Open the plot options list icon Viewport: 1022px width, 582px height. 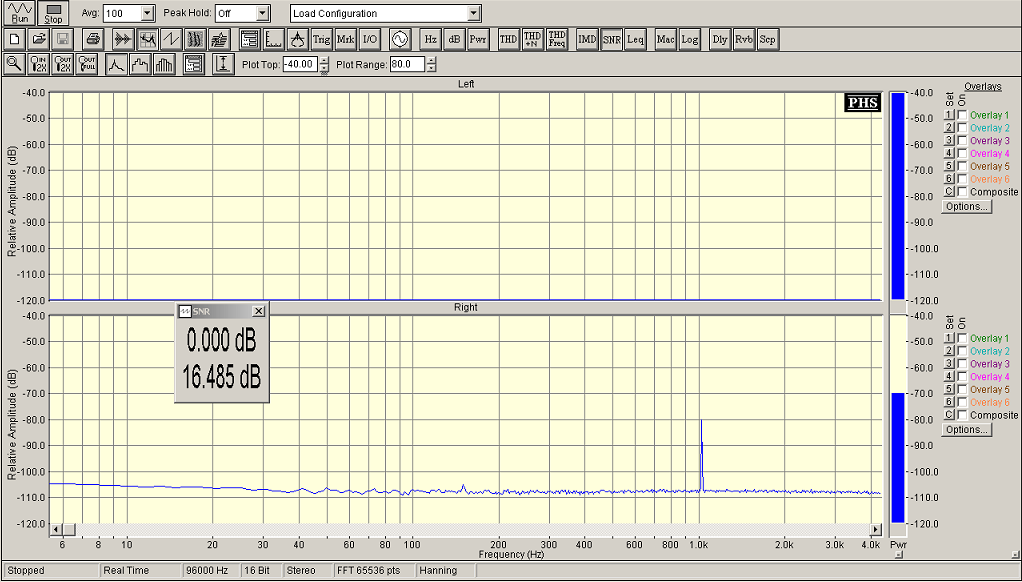[x=194, y=64]
